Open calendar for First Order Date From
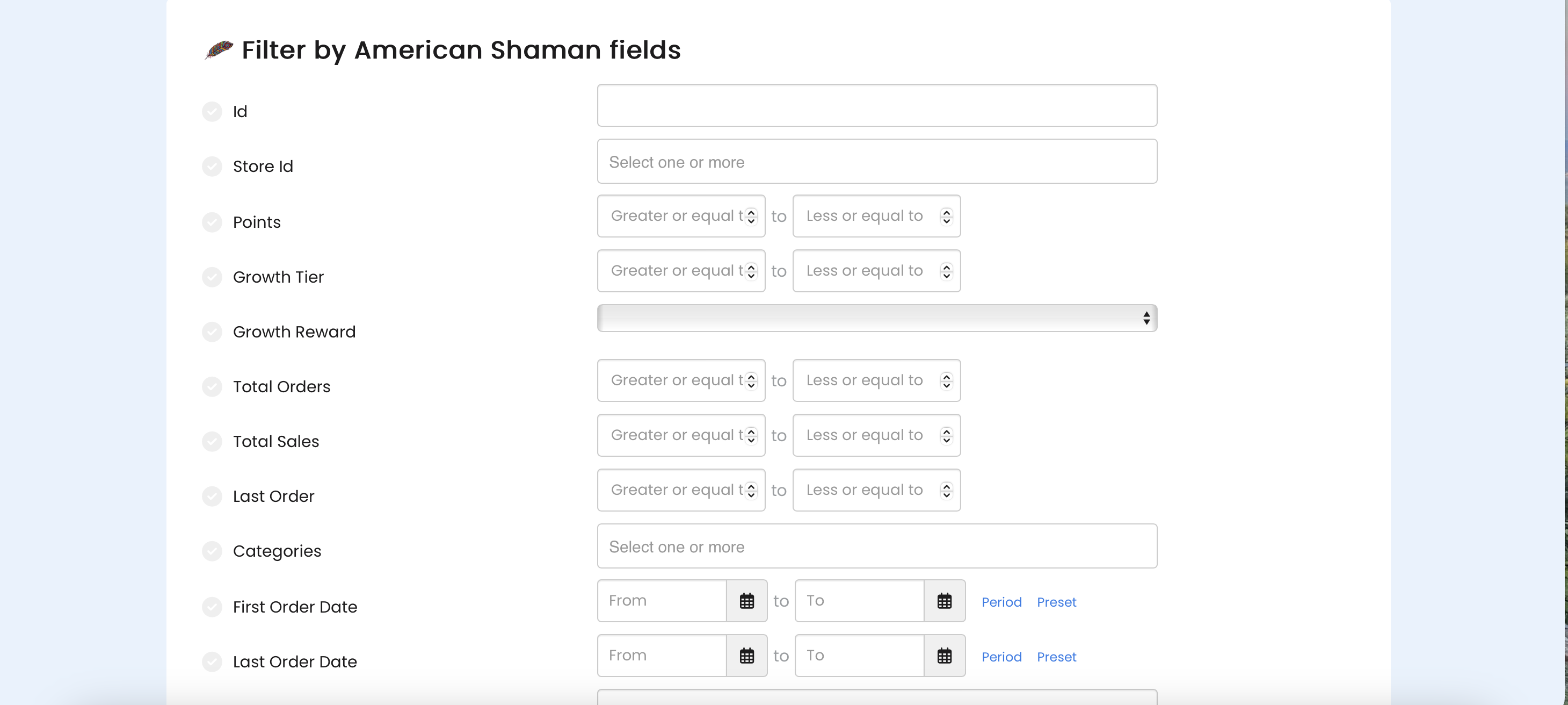 coord(747,601)
